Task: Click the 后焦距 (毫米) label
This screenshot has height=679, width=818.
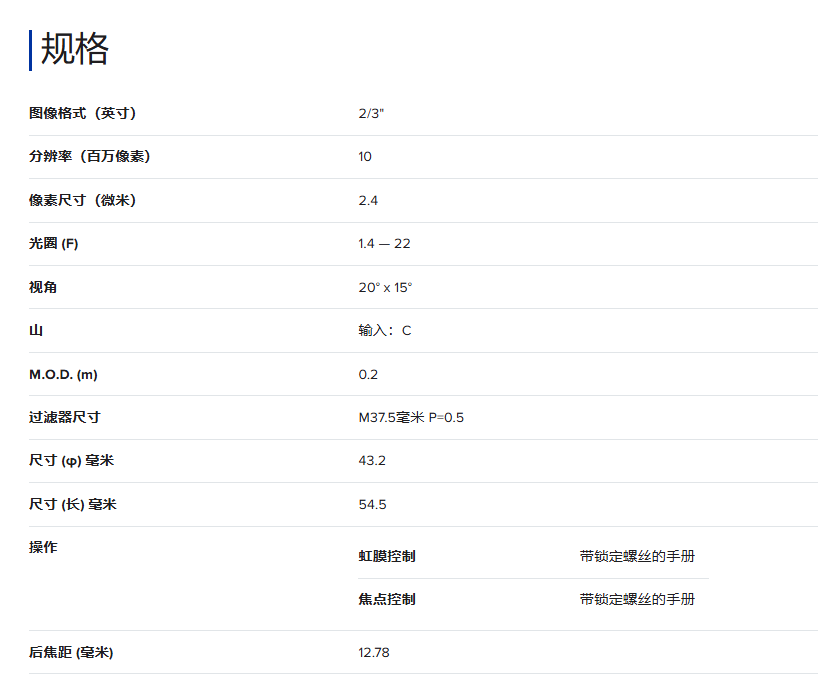Action: (x=71, y=652)
